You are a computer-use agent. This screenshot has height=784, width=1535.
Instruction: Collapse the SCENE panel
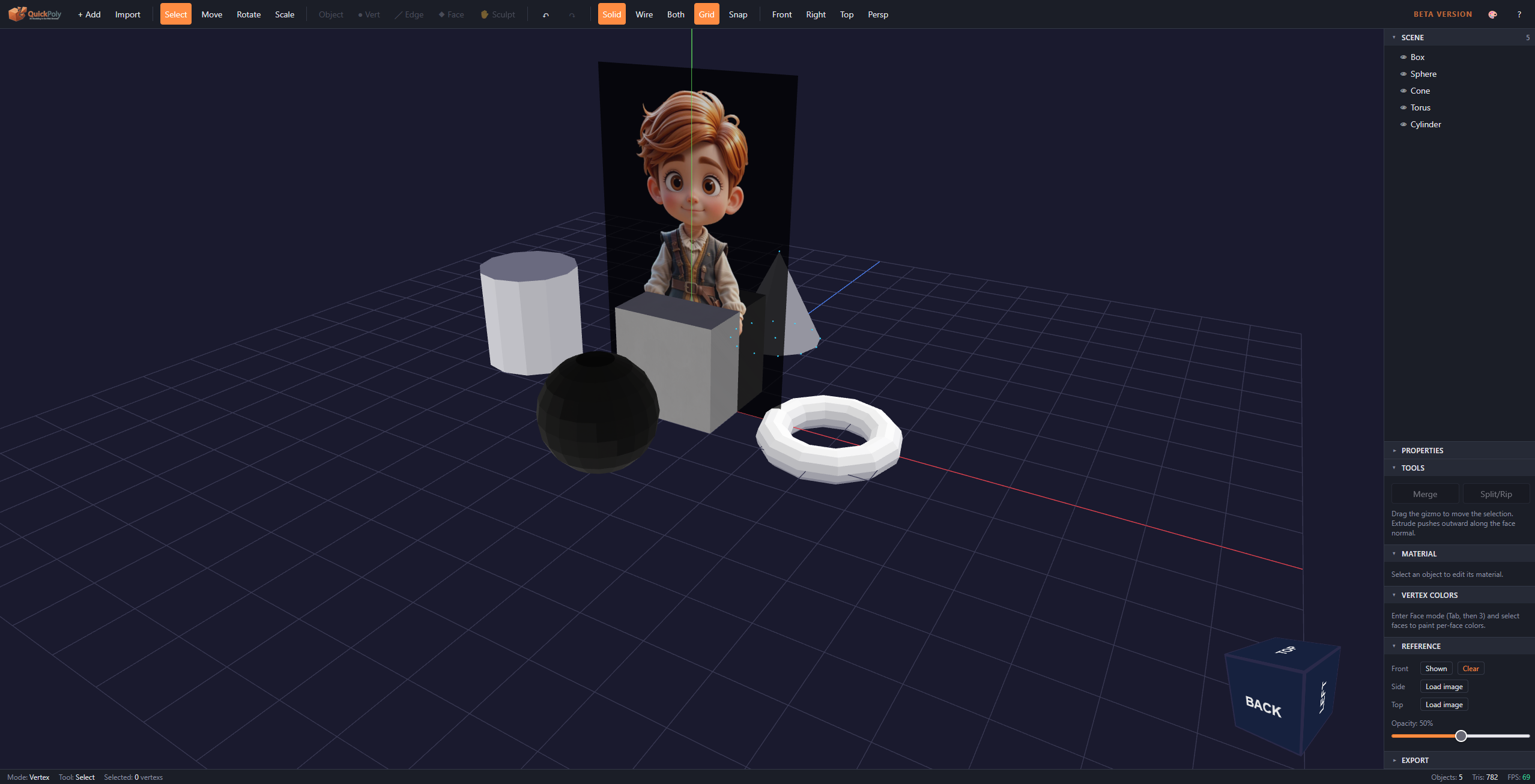(x=1459, y=37)
